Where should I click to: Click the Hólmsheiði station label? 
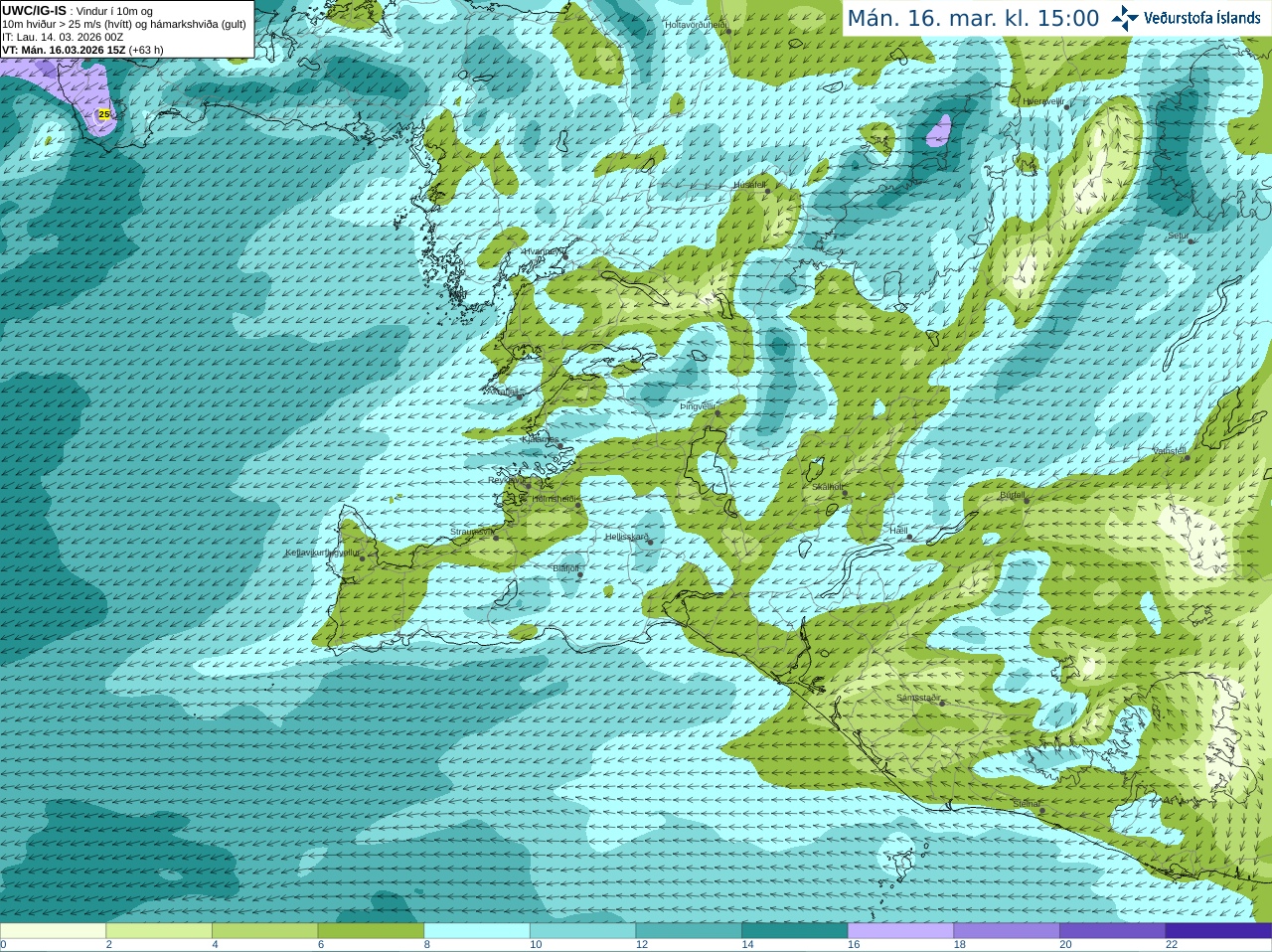[555, 499]
